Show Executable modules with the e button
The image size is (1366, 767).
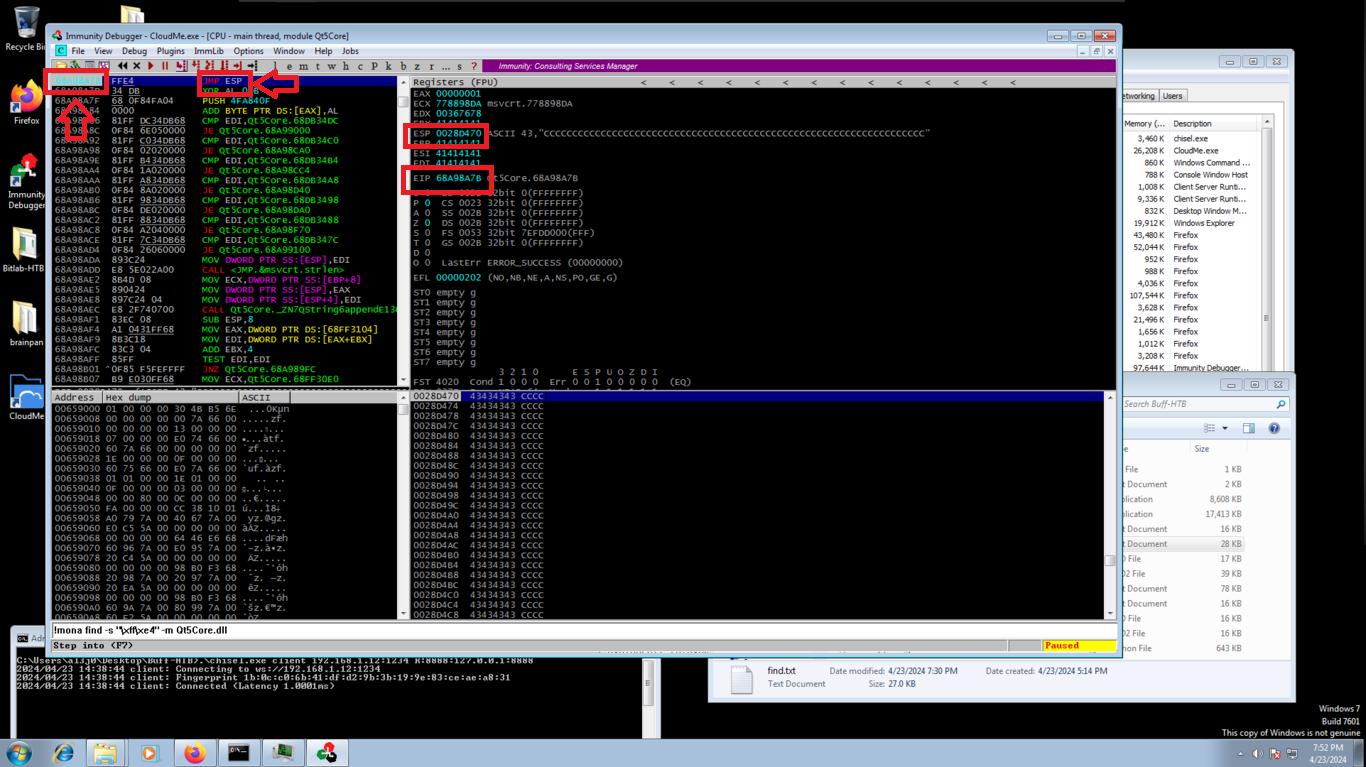289,66
